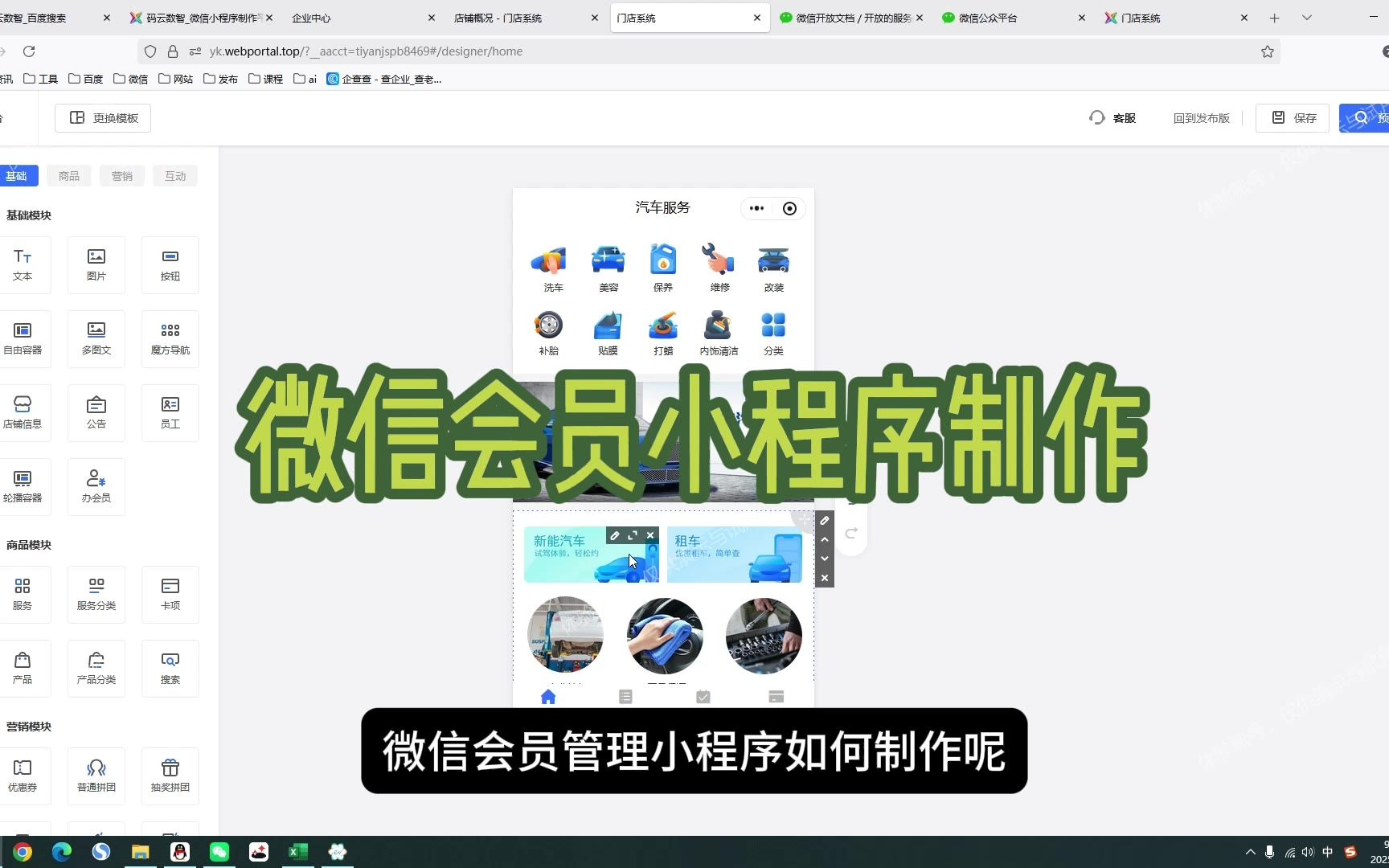Add the 服务分类 module
The height and width of the screenshot is (868, 1389).
click(96, 595)
